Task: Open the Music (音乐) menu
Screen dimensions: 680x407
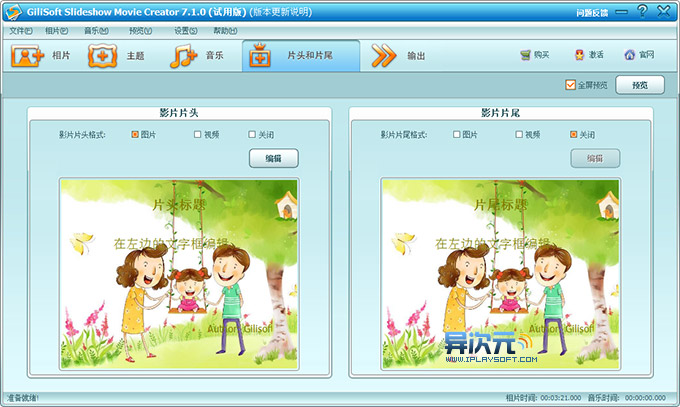Action: tap(96, 31)
